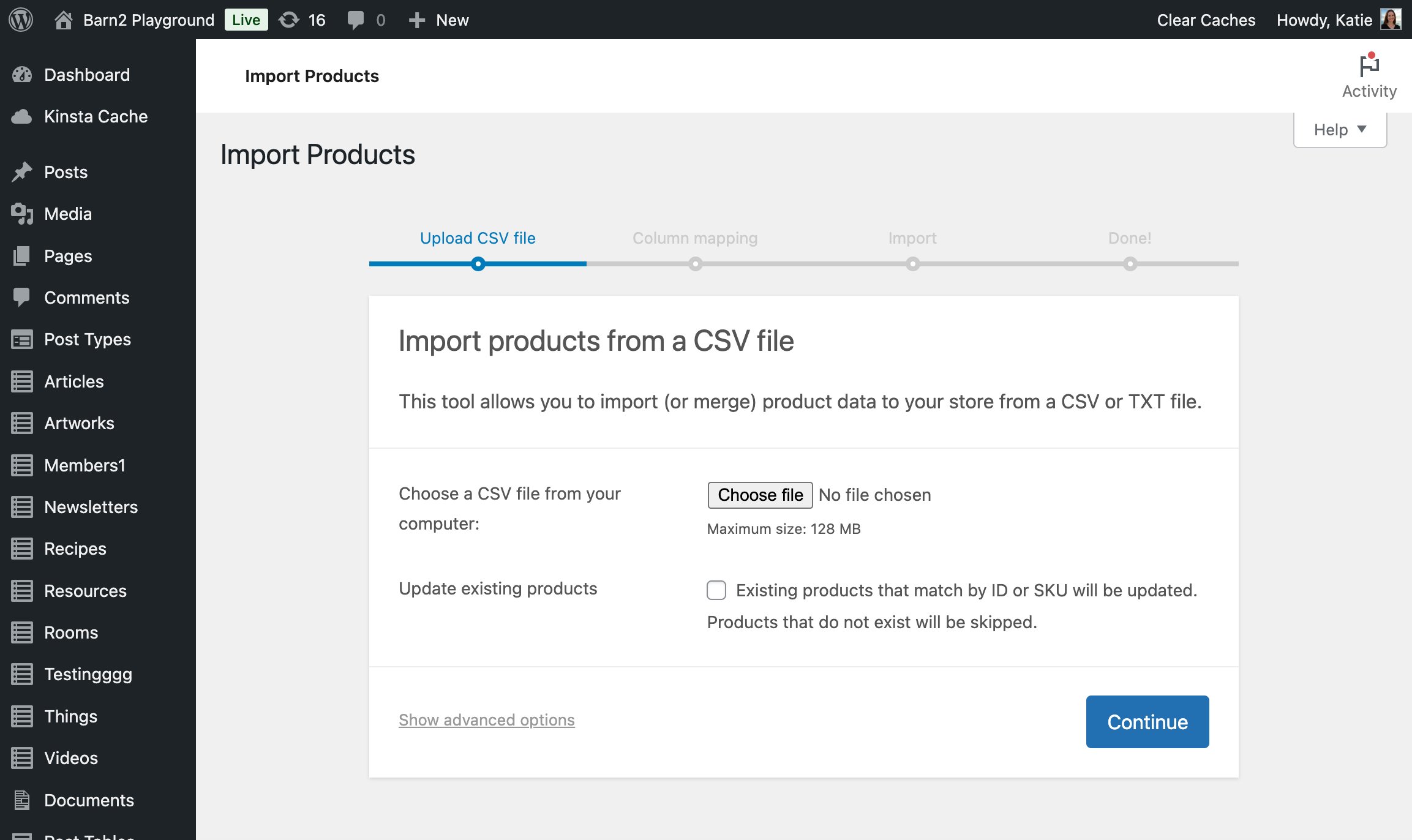This screenshot has width=1412, height=840.
Task: Open the Post Types section
Action: click(x=87, y=339)
